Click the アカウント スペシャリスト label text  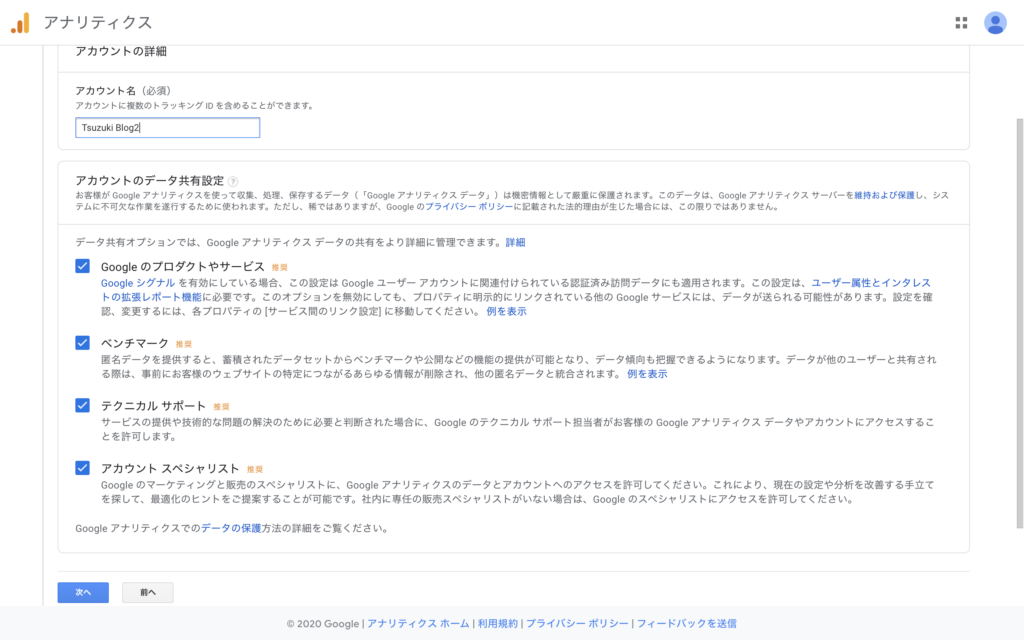(x=170, y=469)
